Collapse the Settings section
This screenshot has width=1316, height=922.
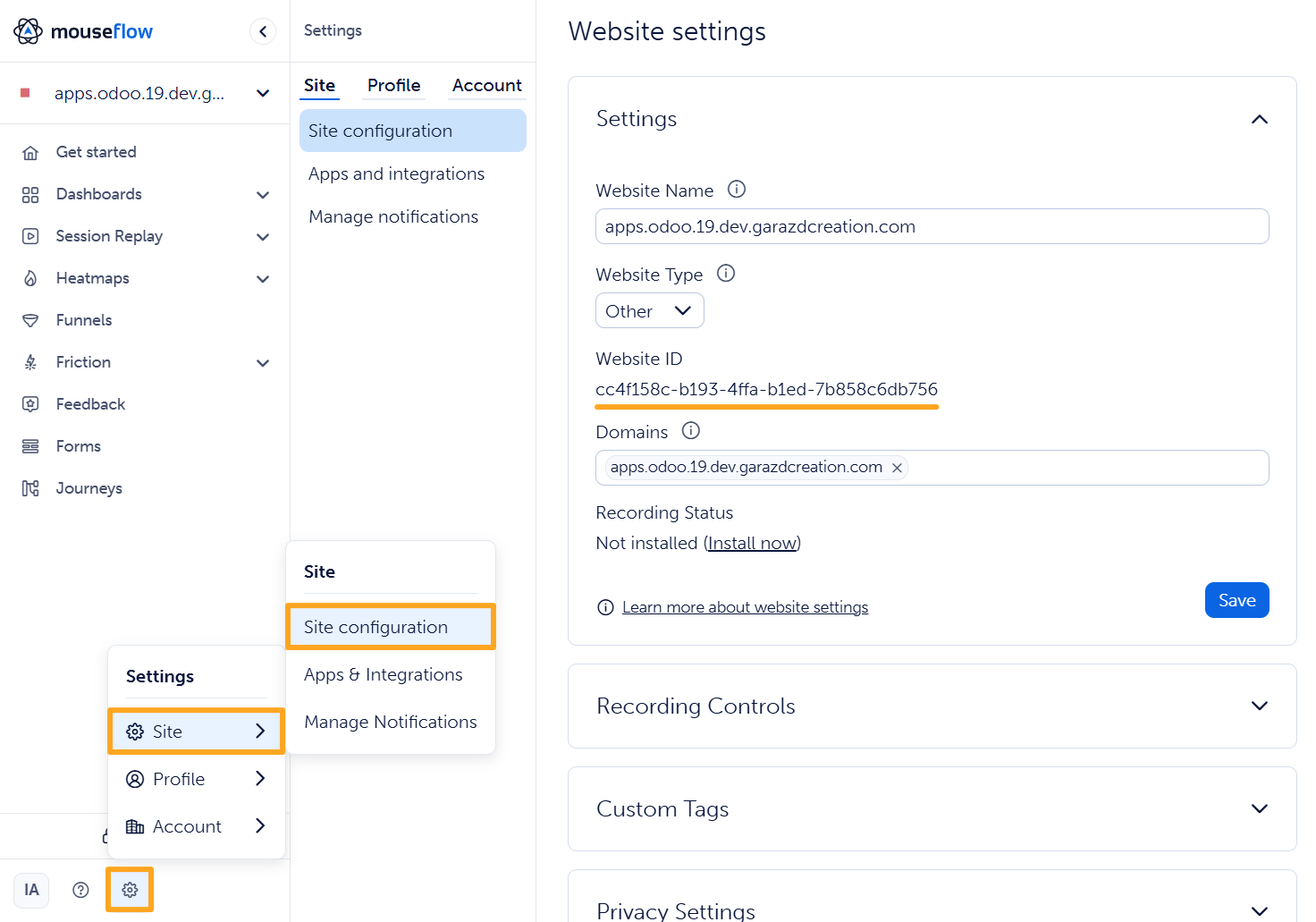coord(1260,119)
